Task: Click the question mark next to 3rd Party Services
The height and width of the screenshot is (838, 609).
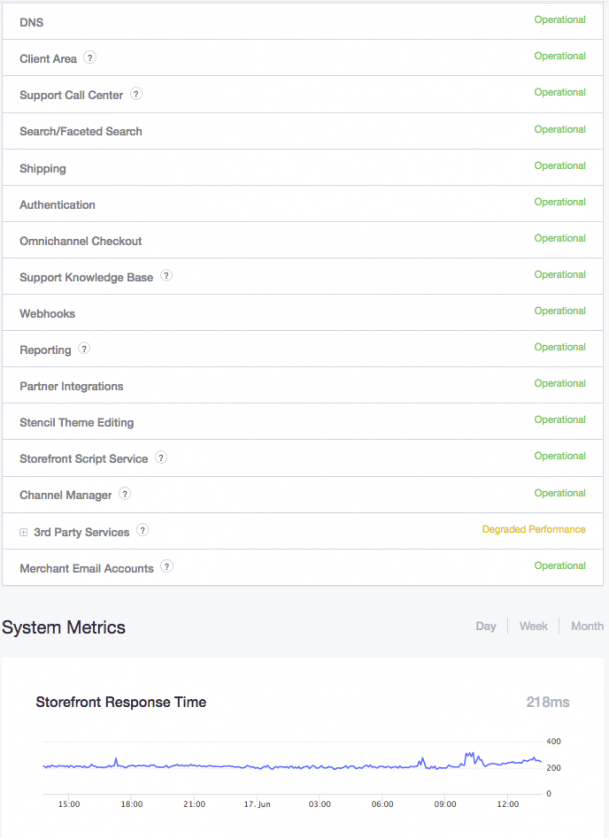Action: coord(142,530)
